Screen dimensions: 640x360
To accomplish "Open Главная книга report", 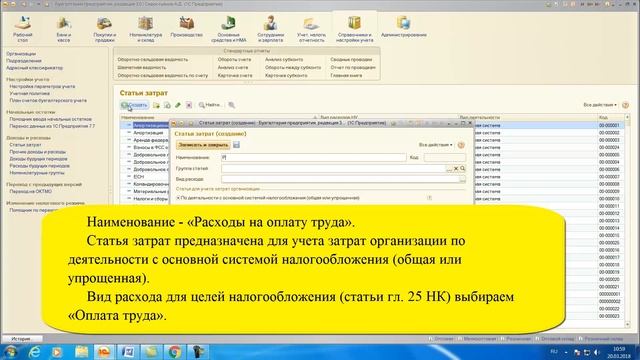I will click(x=346, y=76).
